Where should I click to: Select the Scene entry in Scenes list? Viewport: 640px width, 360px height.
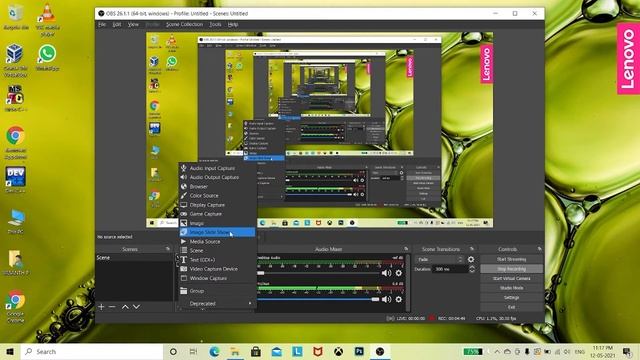[134, 258]
